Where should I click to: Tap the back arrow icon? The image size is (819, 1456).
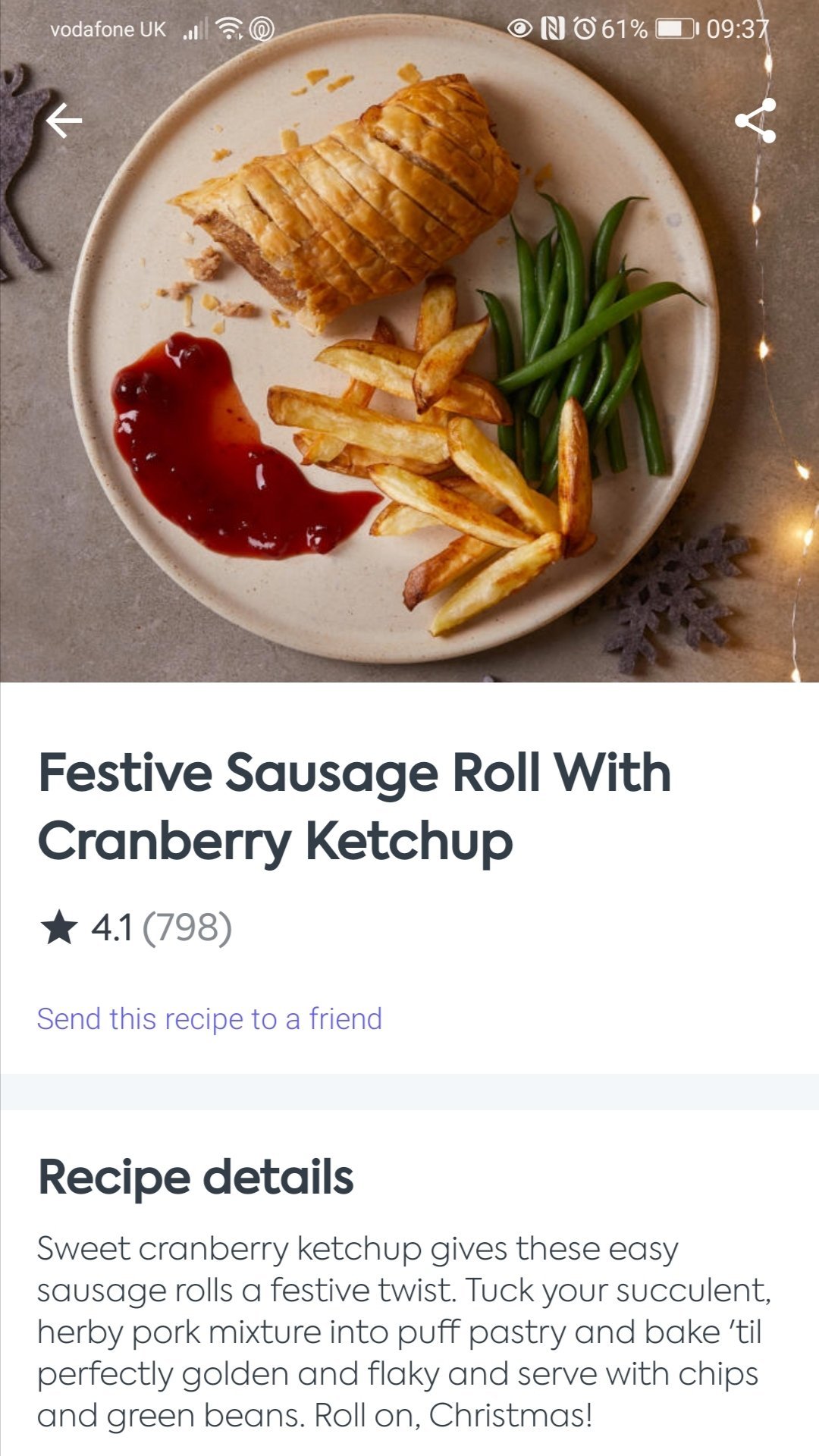64,121
